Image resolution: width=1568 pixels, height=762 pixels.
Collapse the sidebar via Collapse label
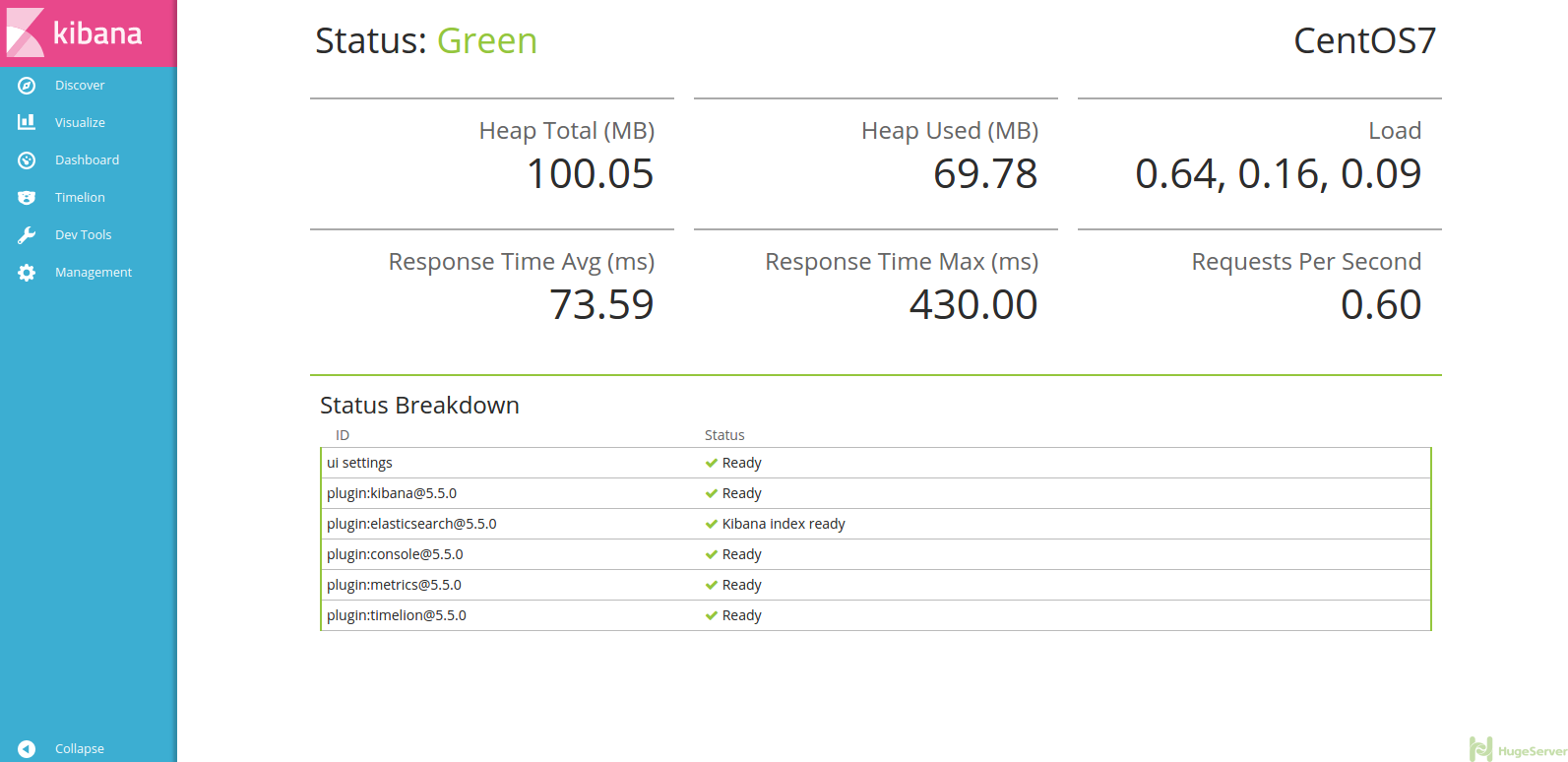pyautogui.click(x=80, y=749)
